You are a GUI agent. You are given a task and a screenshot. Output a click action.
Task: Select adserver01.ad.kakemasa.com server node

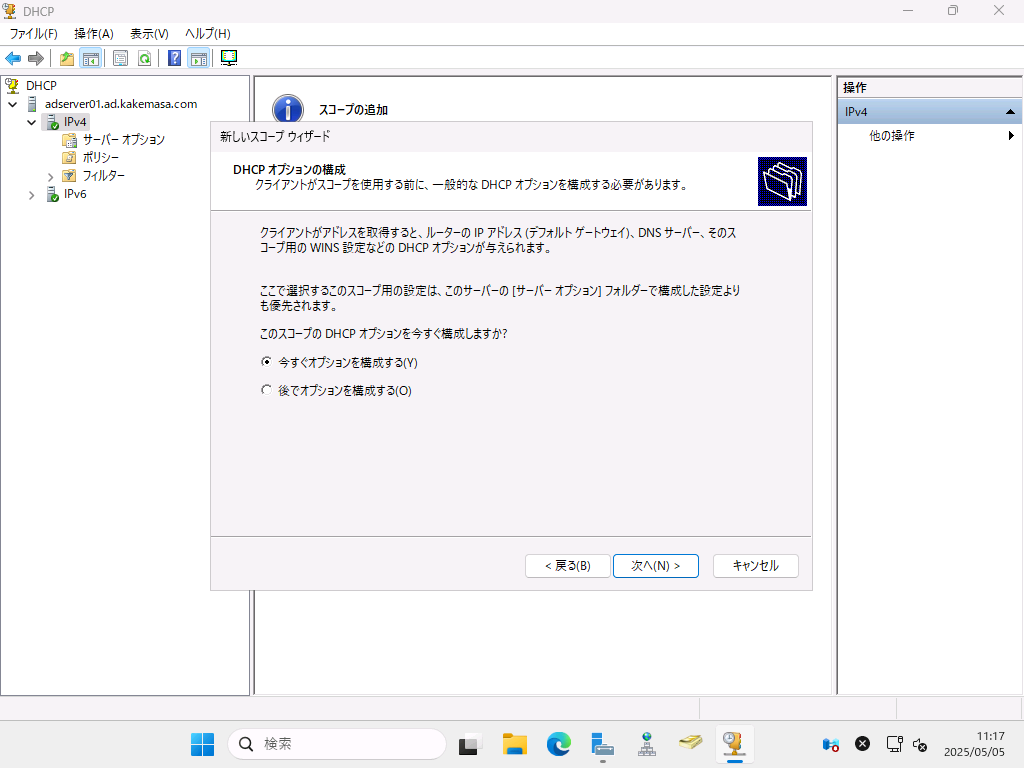pyautogui.click(x=121, y=104)
